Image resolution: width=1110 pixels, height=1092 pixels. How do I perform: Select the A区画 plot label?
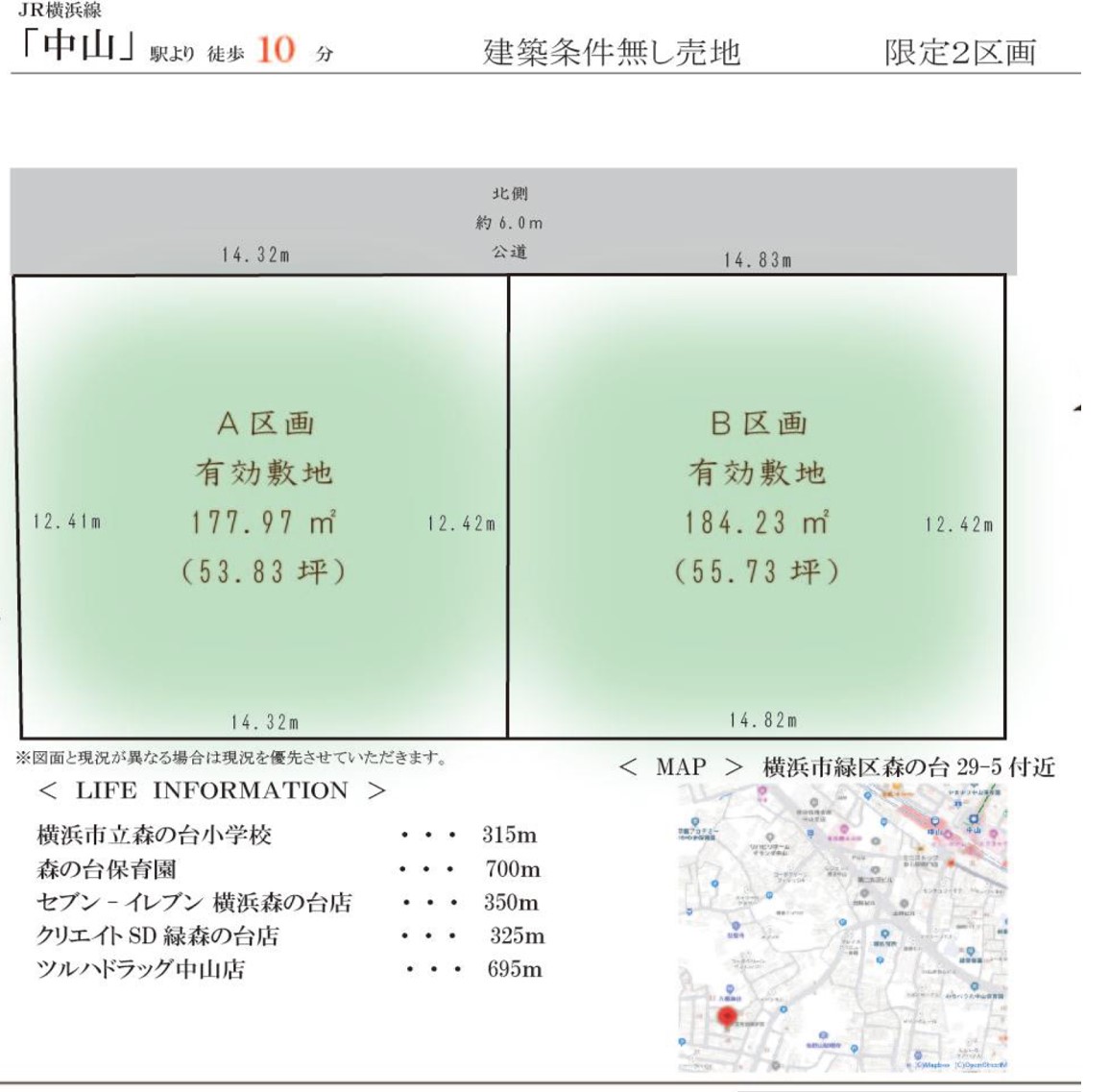[x=266, y=424]
